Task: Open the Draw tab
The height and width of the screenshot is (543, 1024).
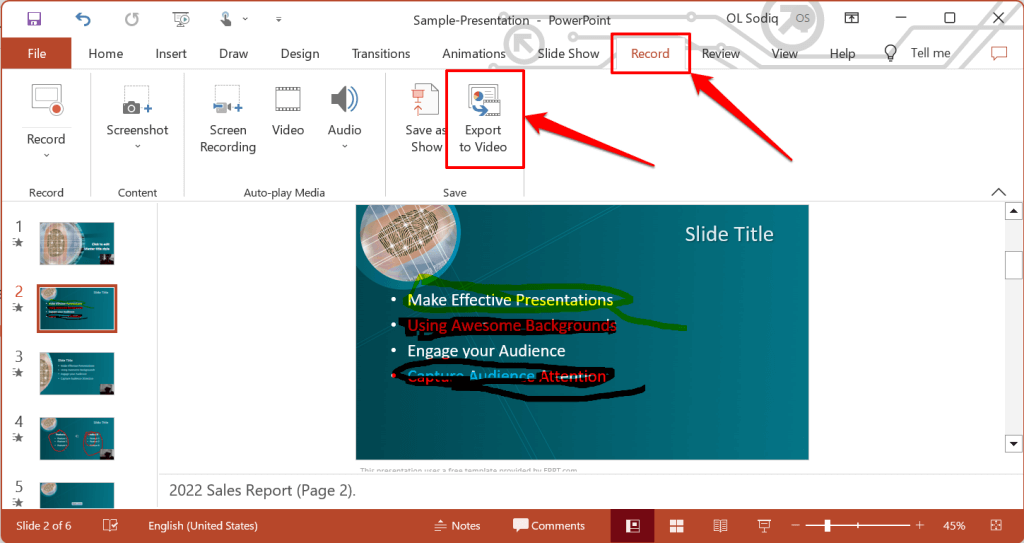Action: [233, 54]
